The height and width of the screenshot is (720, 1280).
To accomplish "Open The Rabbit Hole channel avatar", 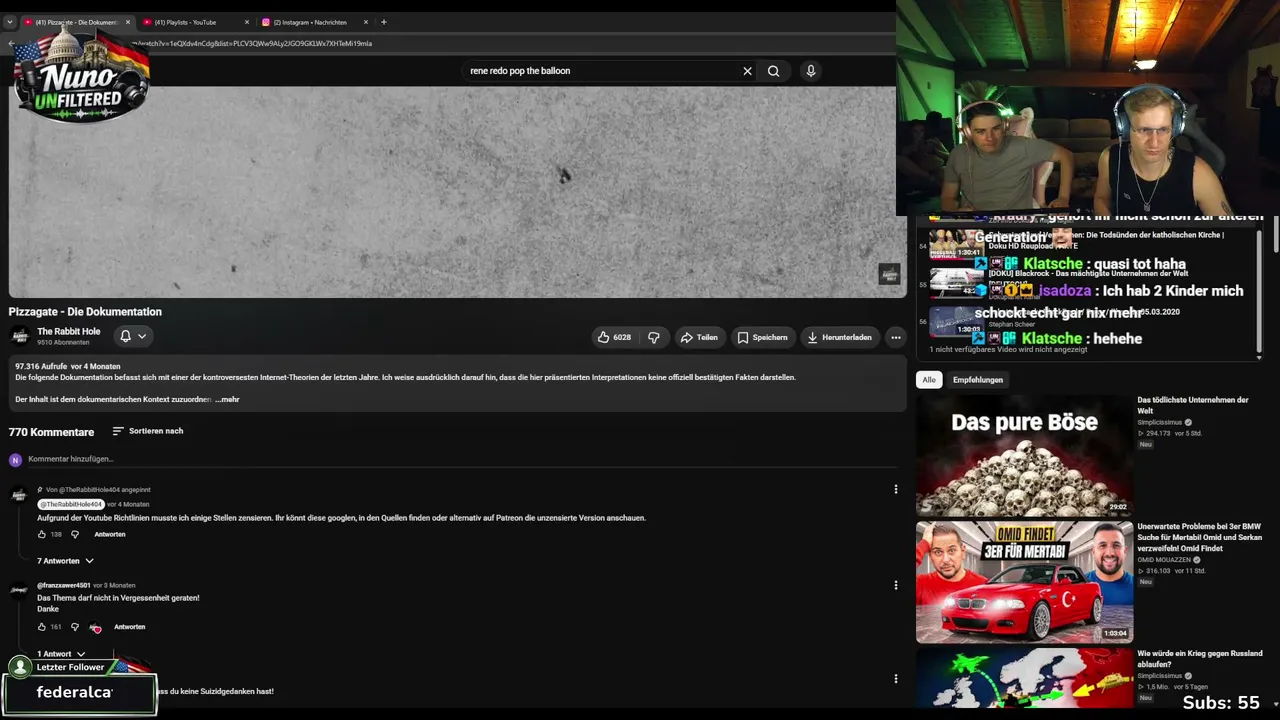I will point(19,336).
